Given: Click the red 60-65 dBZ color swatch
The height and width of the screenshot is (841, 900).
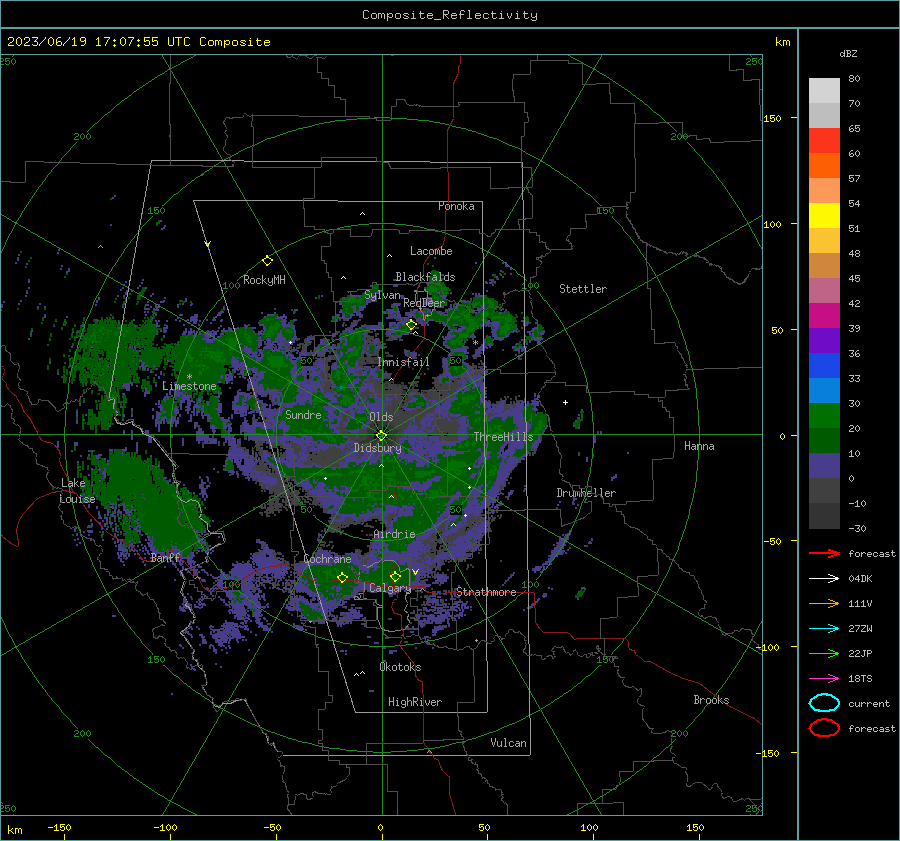Looking at the screenshot, I should click(824, 141).
